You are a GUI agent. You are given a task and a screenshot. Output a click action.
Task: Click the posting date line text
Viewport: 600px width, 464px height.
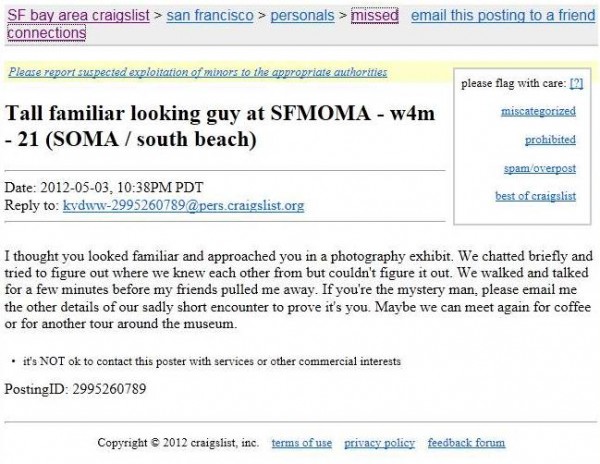click(x=104, y=187)
